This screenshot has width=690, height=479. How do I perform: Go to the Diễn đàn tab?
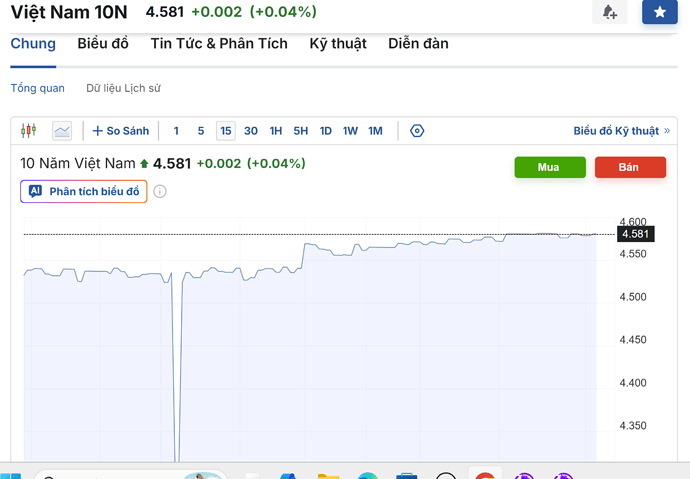418,44
